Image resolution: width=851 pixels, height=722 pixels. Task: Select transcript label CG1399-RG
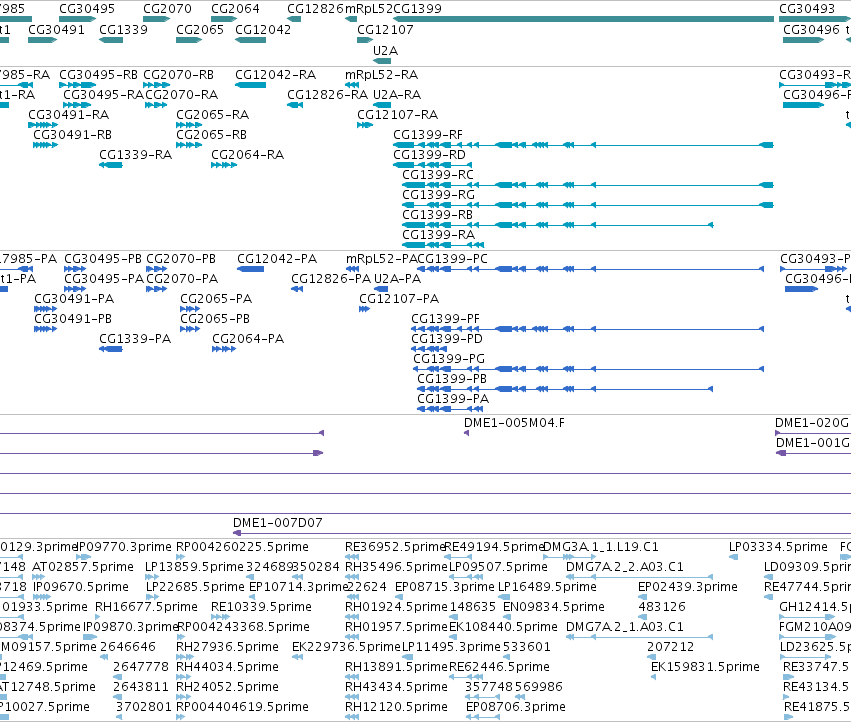click(438, 194)
